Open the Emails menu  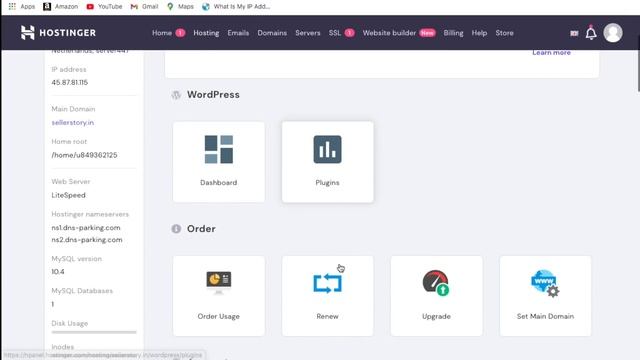tap(238, 33)
